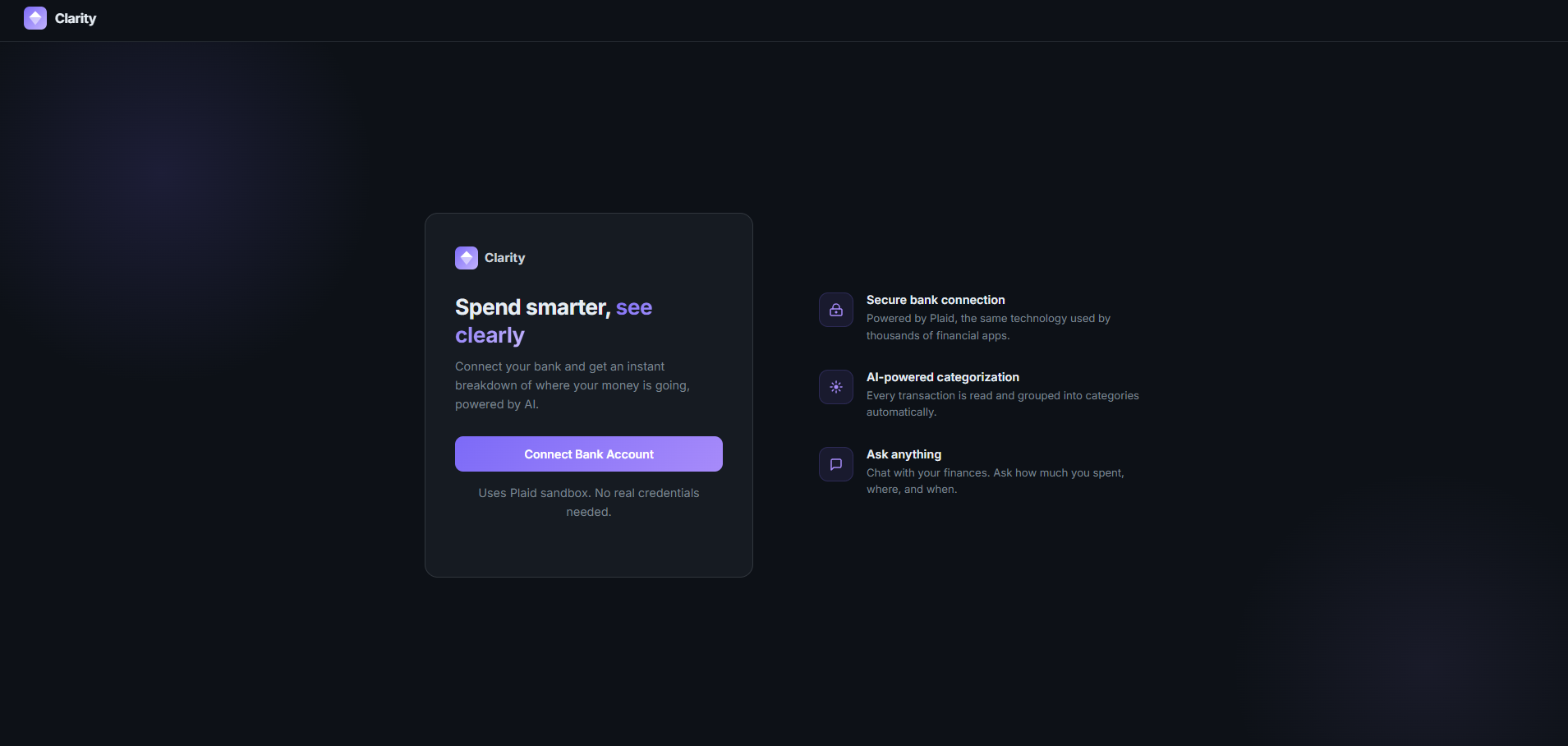The image size is (1568, 746).
Task: Click the Clarity label inside the card
Action: tap(504, 257)
